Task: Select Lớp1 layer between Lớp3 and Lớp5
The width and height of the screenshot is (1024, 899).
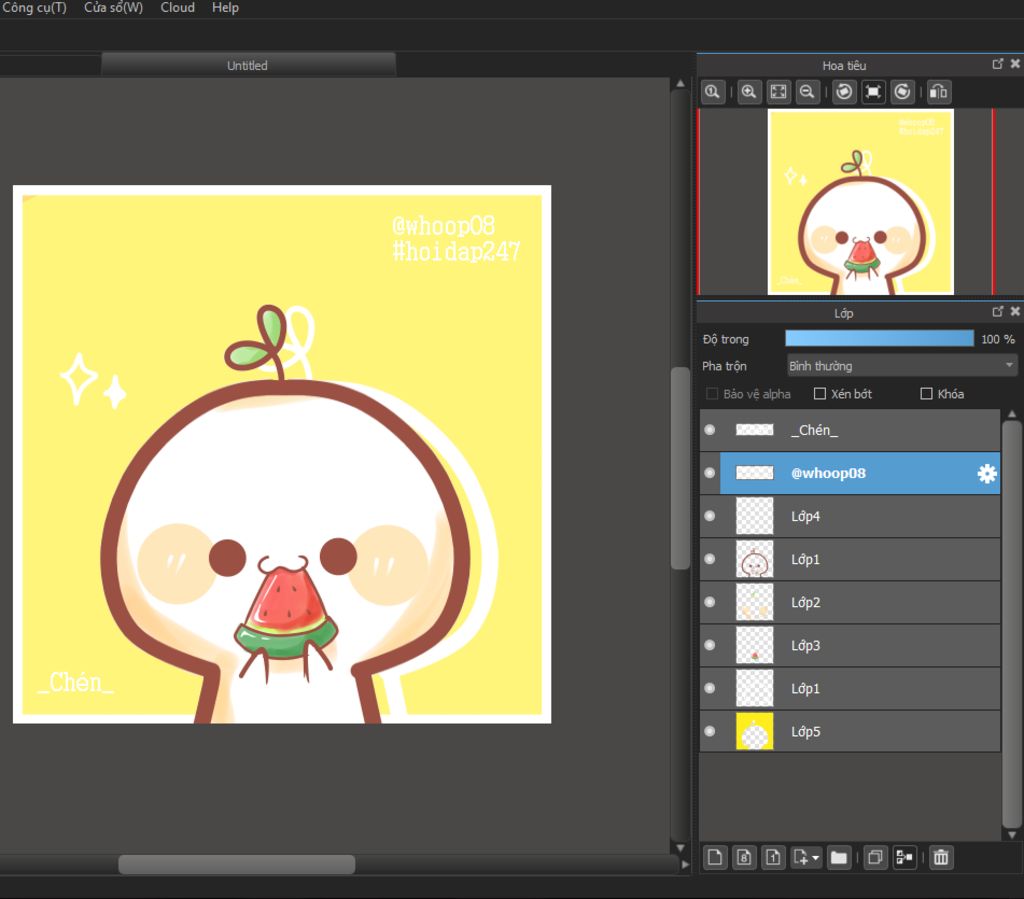Action: click(x=850, y=688)
